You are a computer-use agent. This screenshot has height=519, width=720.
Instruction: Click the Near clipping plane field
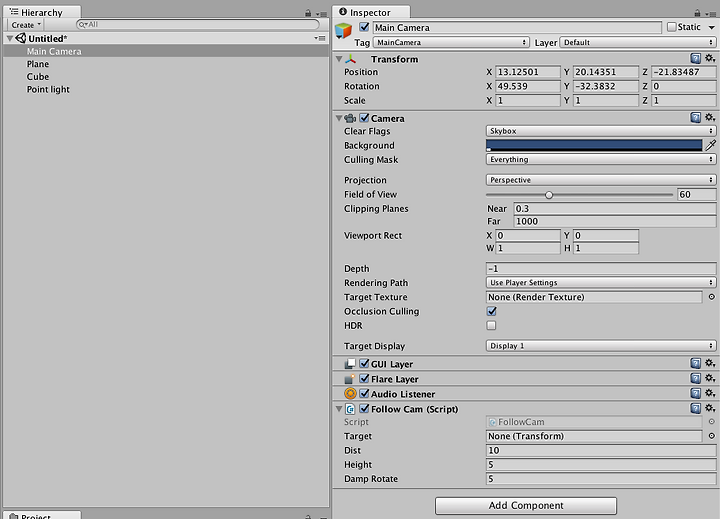point(615,209)
